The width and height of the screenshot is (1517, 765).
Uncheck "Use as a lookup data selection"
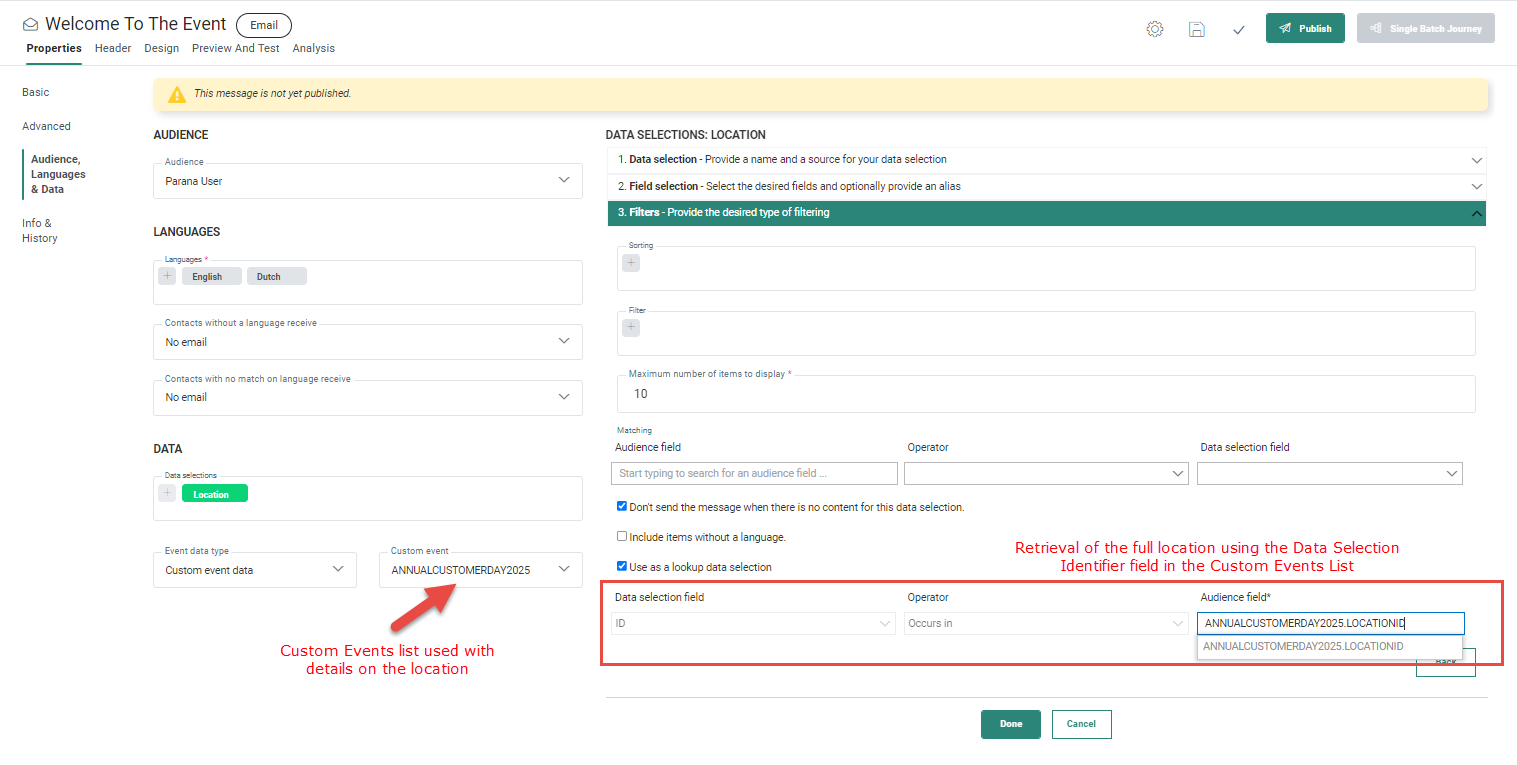pos(622,567)
